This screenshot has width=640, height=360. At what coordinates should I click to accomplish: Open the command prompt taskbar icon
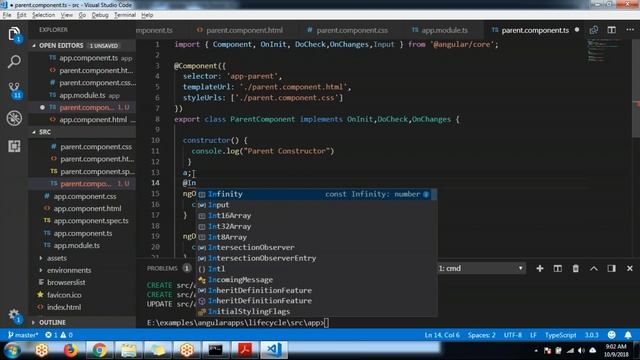[215, 350]
